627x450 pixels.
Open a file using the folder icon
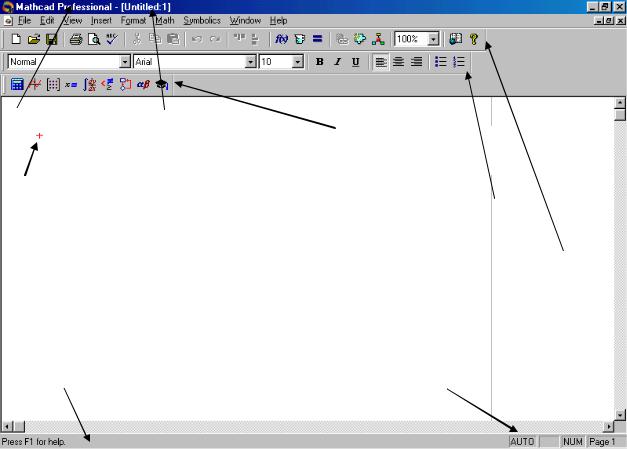tap(34, 39)
